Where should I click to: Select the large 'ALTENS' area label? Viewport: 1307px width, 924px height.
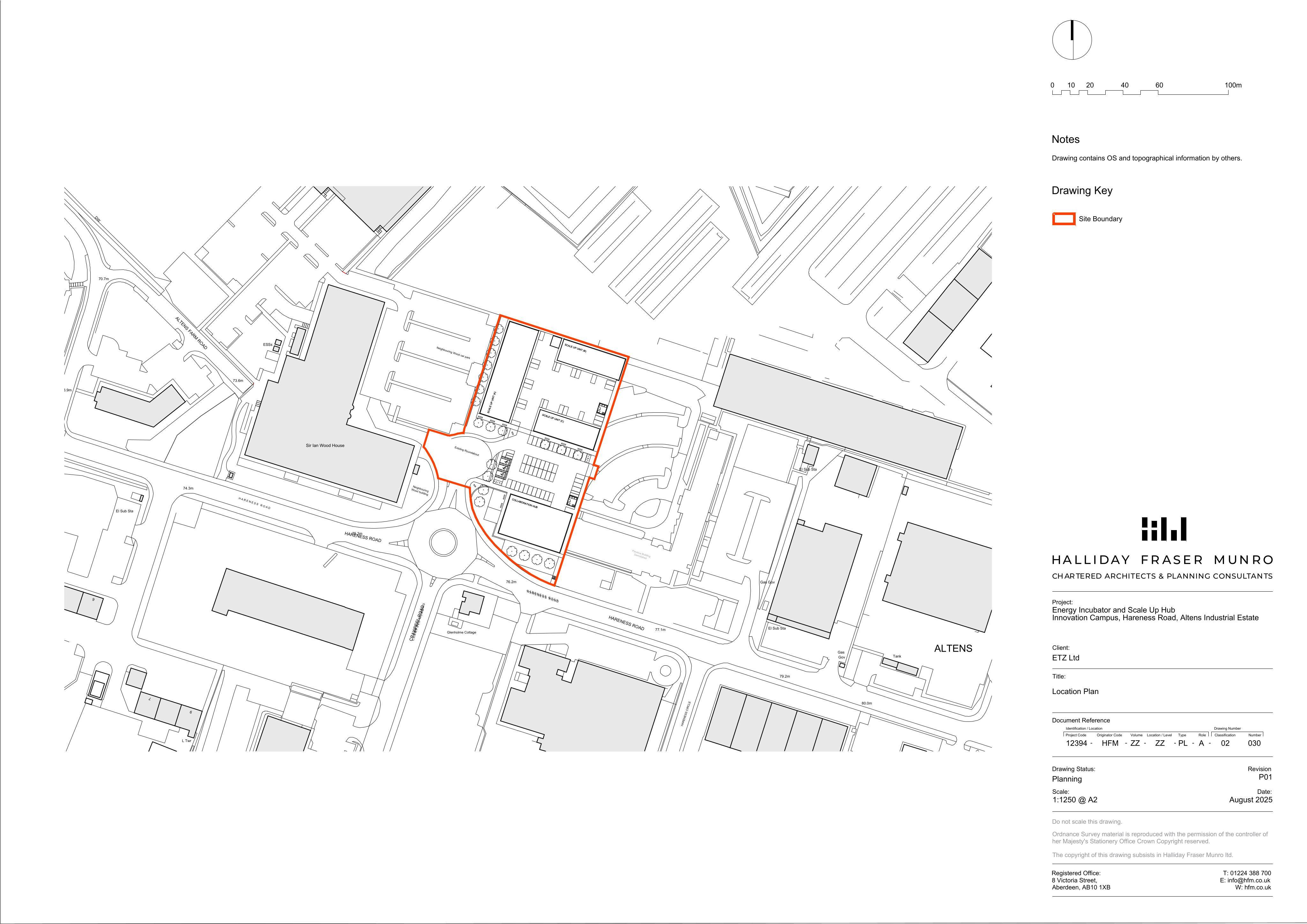click(x=953, y=648)
